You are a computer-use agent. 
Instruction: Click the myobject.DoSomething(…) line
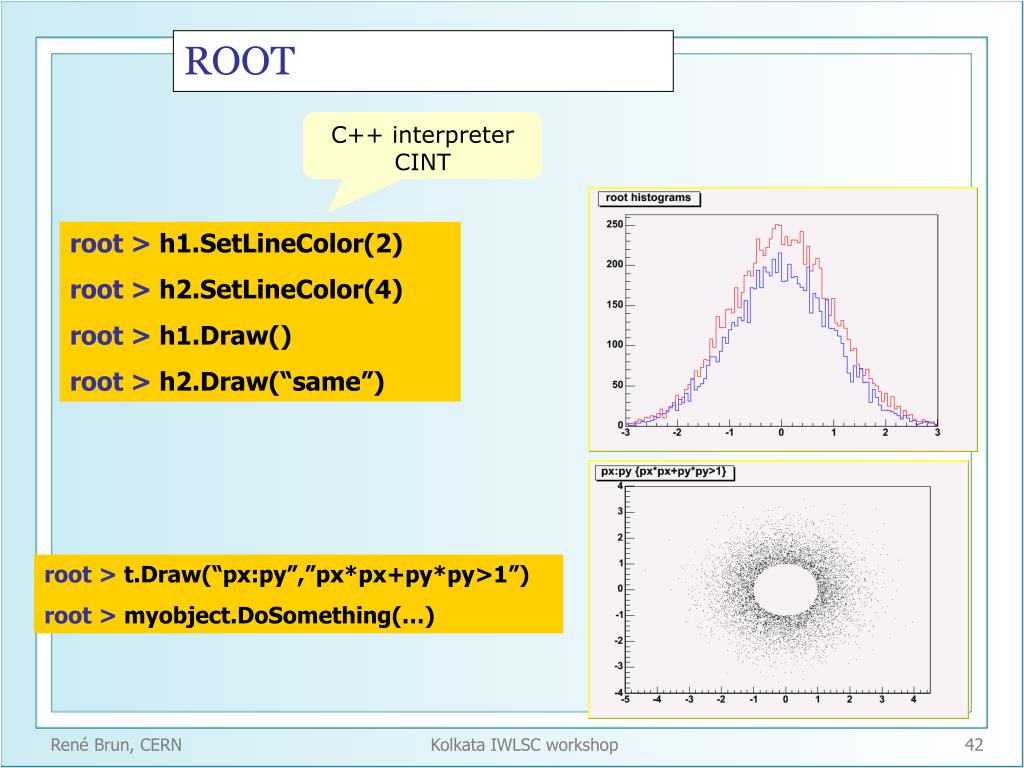tap(239, 615)
